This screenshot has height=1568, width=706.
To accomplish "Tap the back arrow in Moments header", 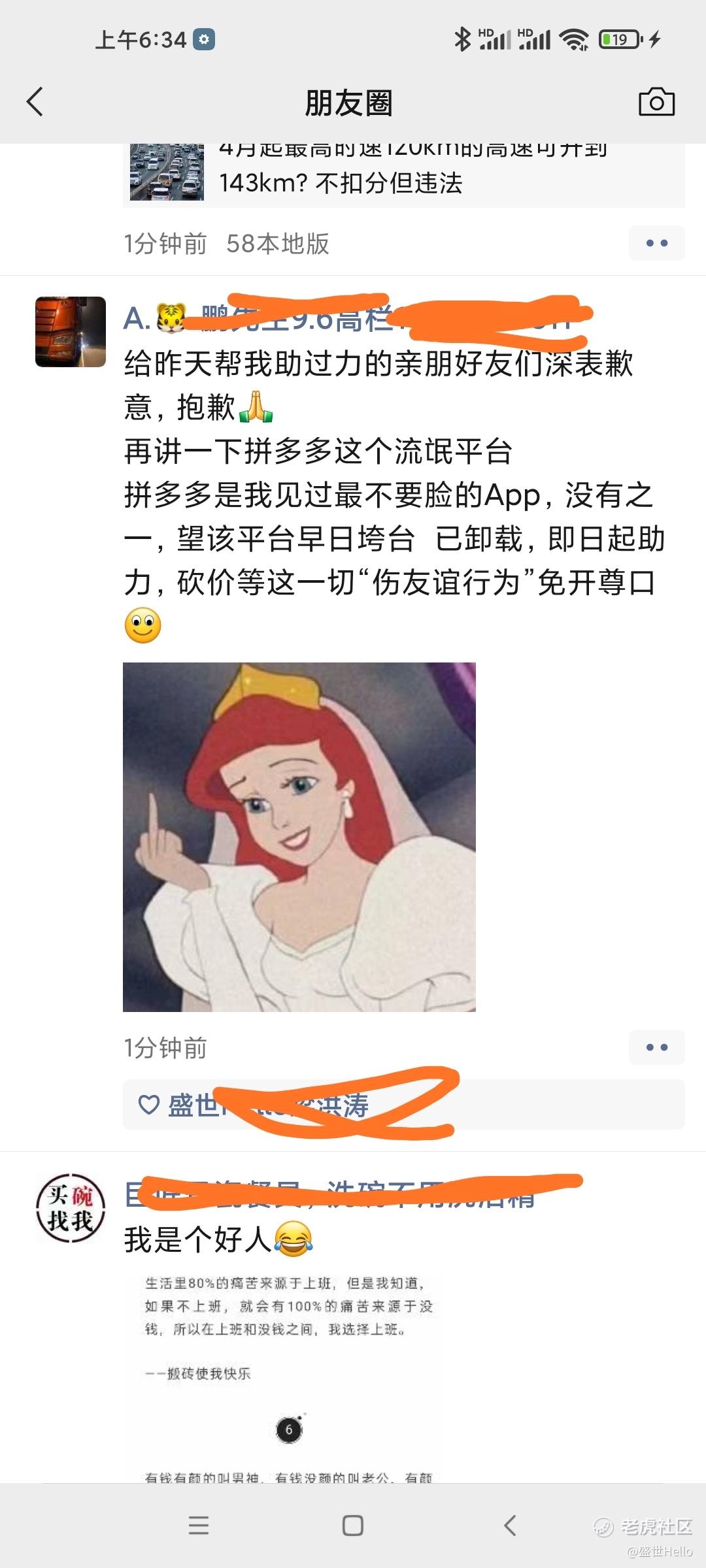I will click(35, 103).
